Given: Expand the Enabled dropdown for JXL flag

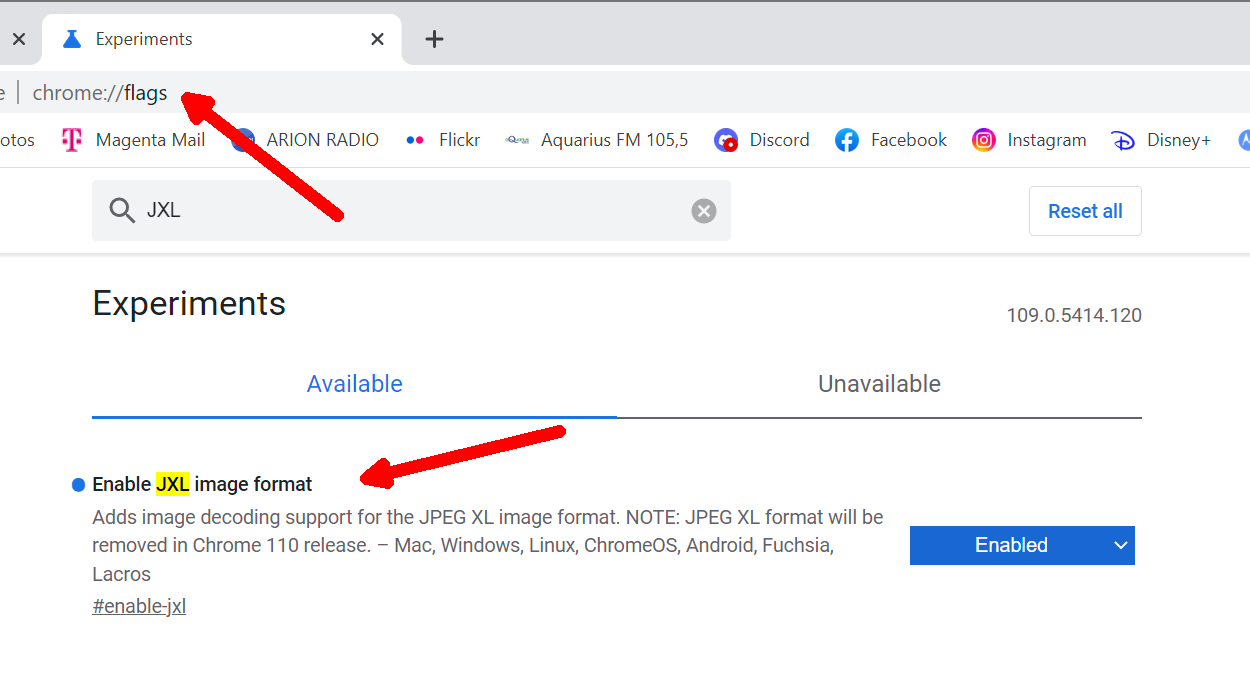Looking at the screenshot, I should [x=1022, y=545].
